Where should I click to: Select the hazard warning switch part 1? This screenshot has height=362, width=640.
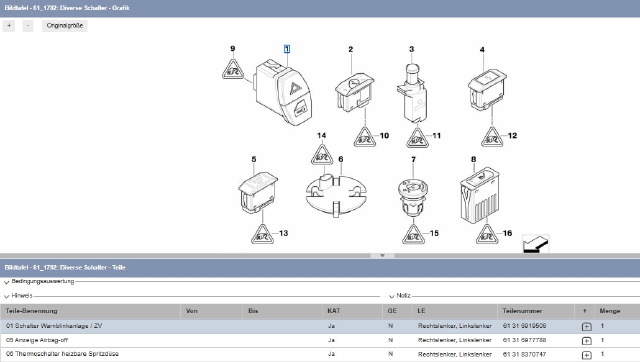point(283,92)
